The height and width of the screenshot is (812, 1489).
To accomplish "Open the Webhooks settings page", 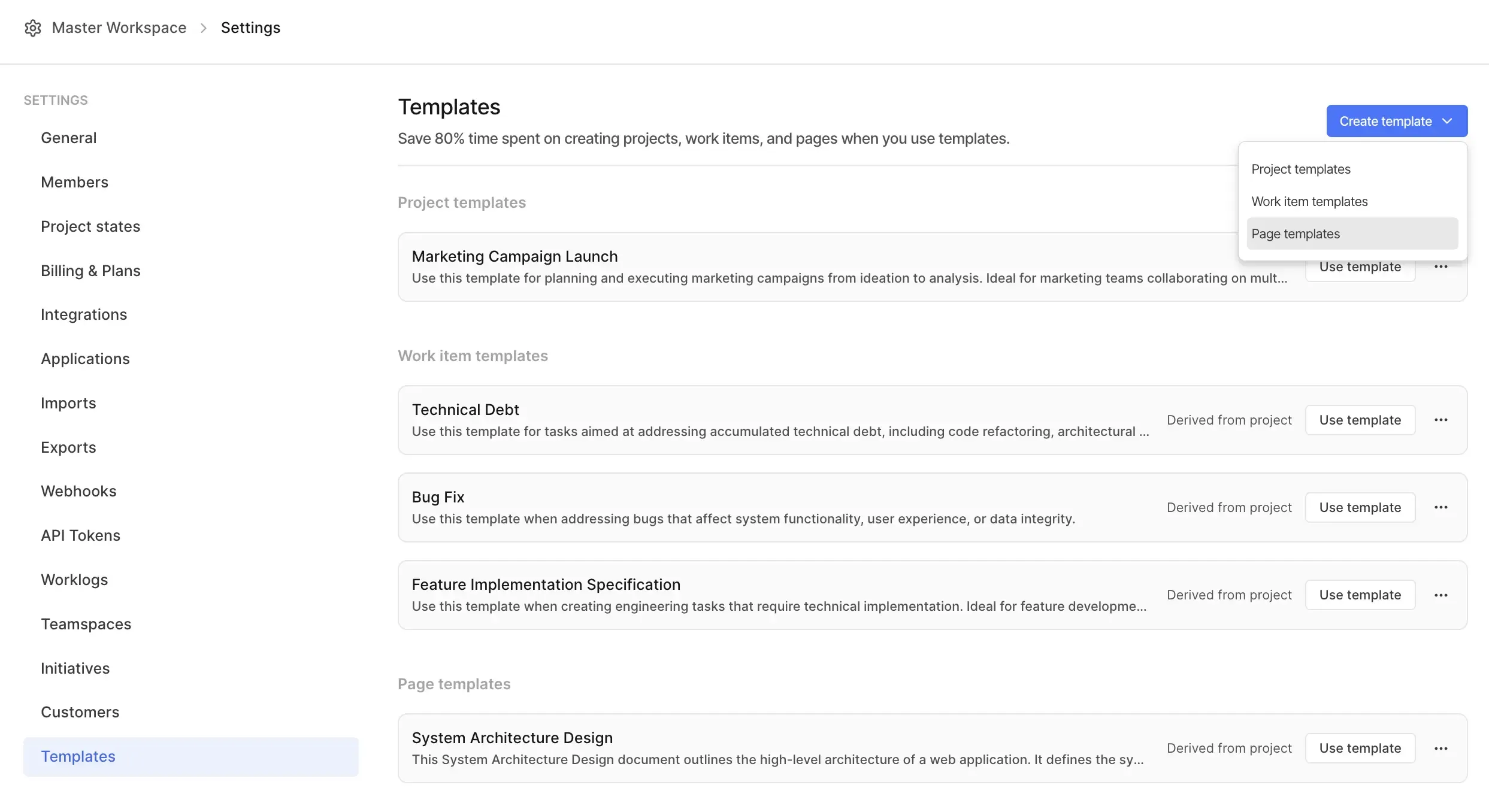I will point(78,491).
